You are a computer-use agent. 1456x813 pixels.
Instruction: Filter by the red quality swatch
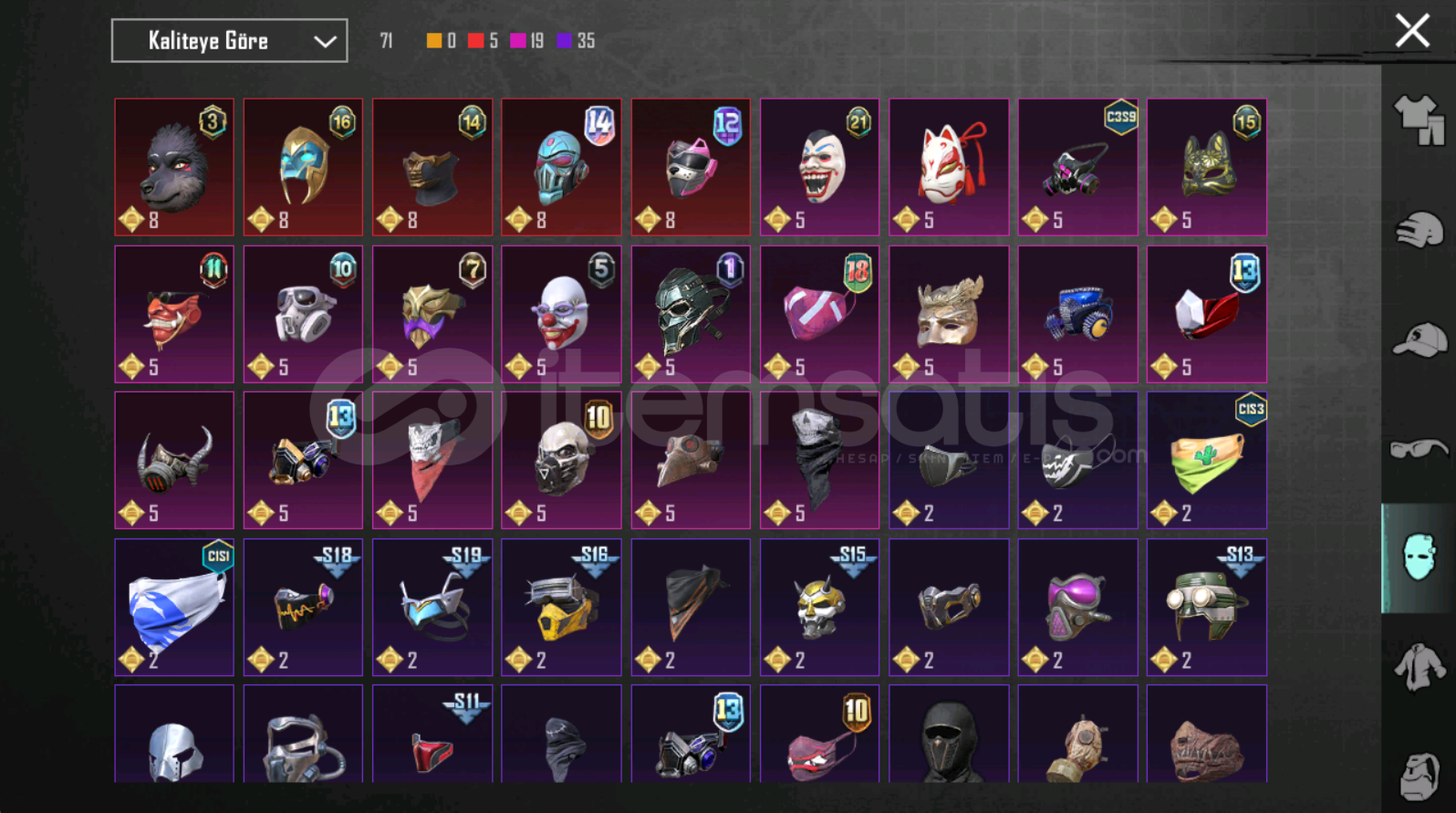[x=475, y=40]
